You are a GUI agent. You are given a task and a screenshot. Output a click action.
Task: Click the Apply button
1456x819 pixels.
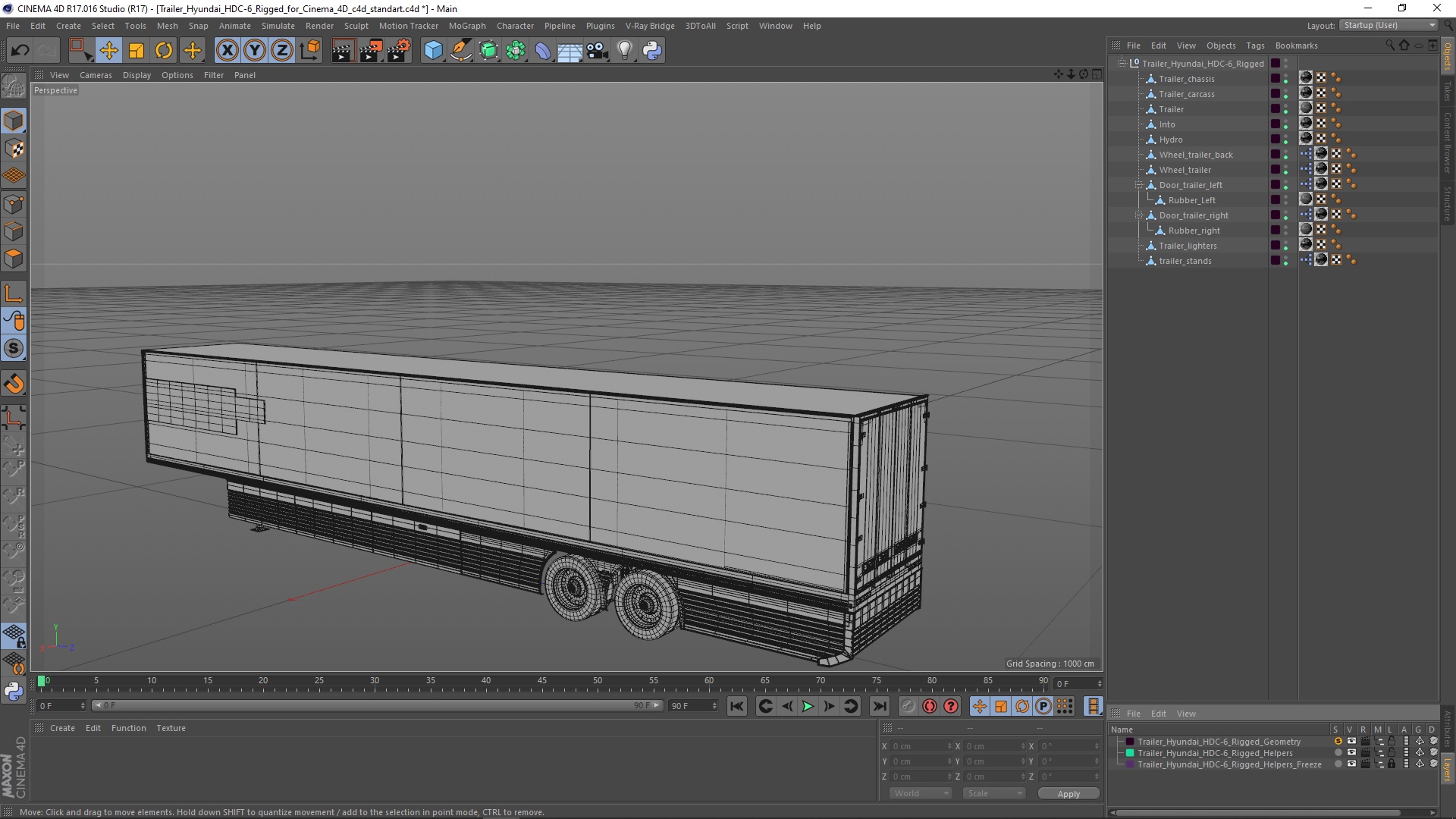1068,794
